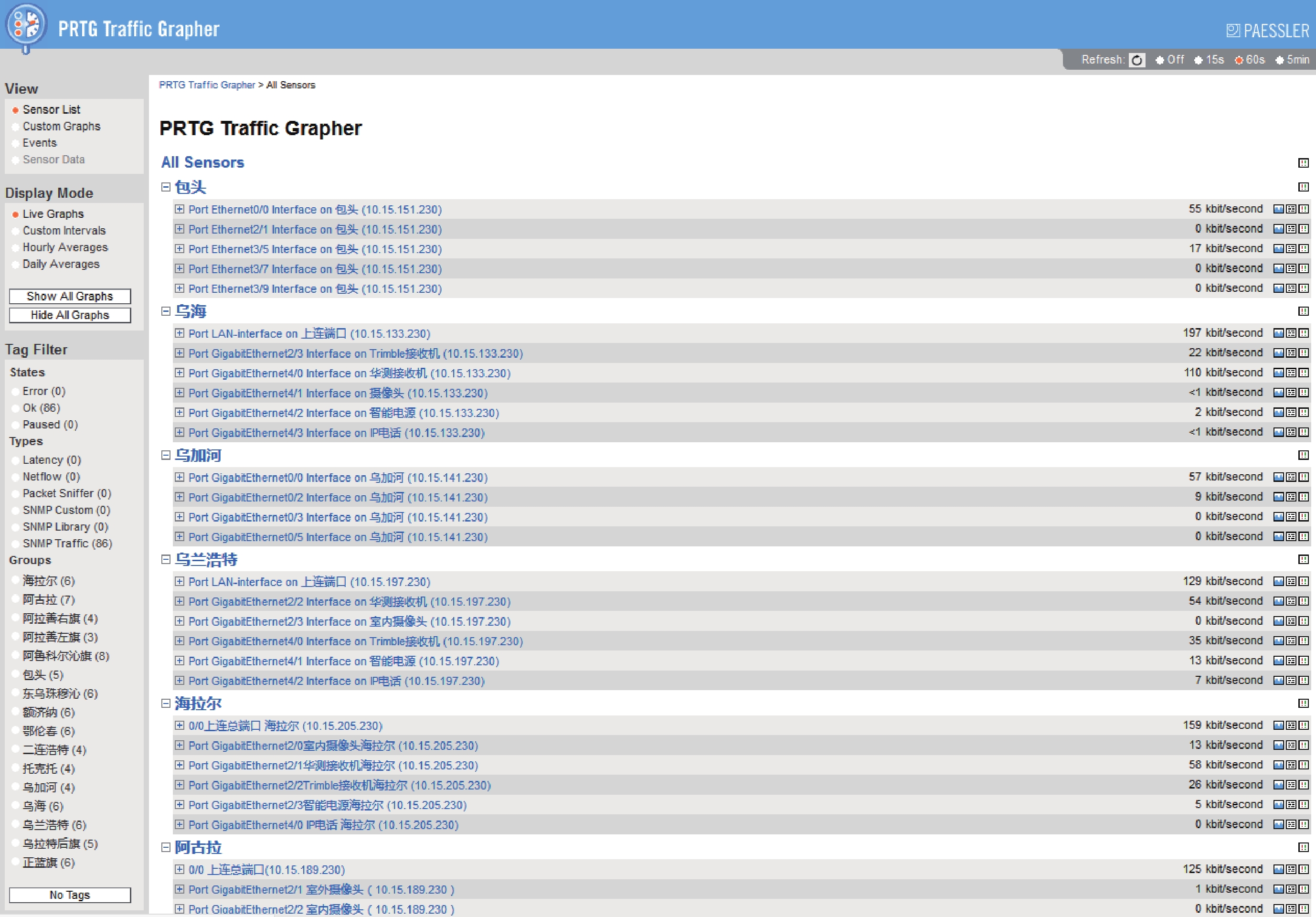Expand the Port Ethernet3/7 Interface sensor row
This screenshot has height=917, width=1316.
(180, 268)
